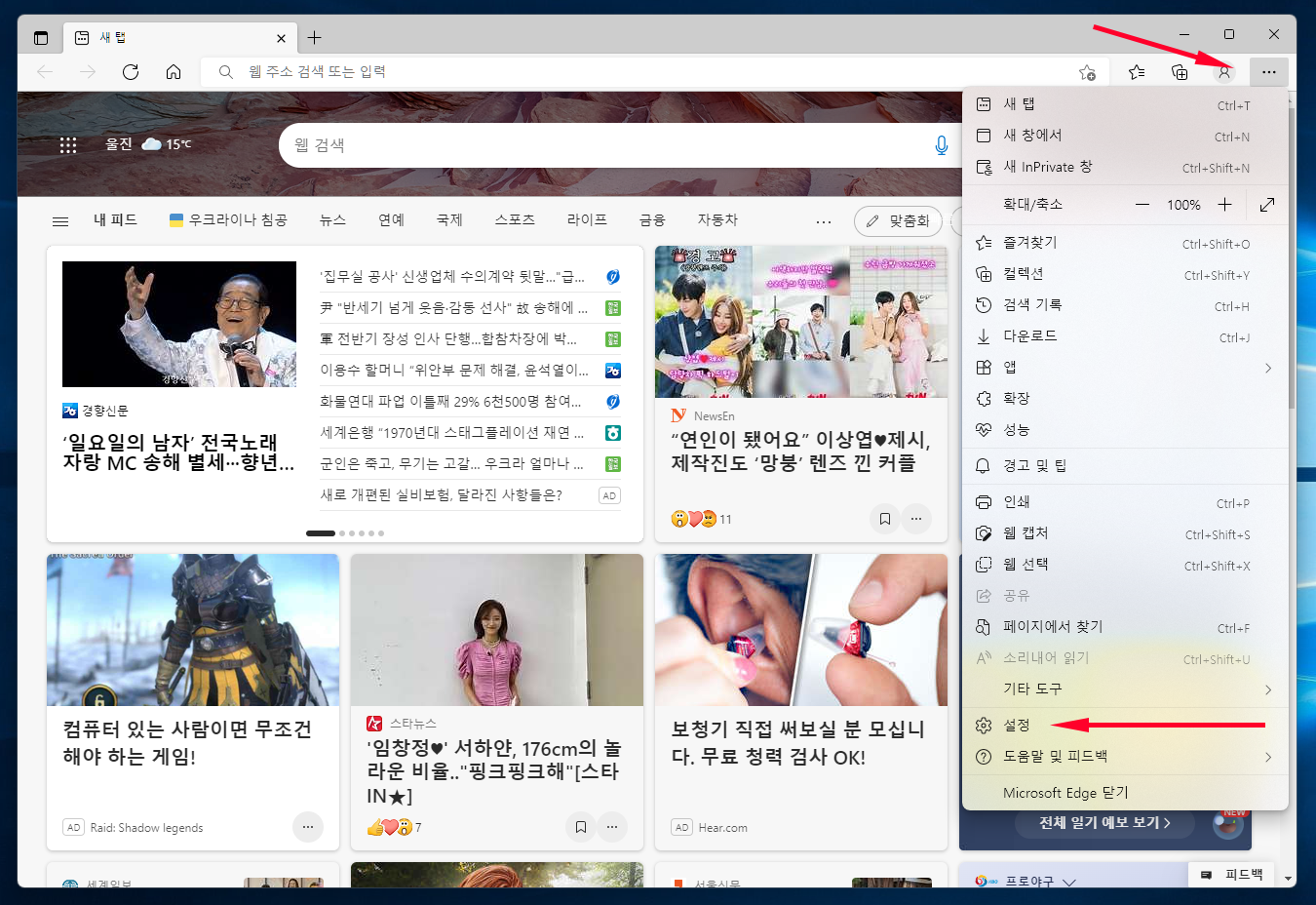Open 컬렉션 from the menu

tap(1125, 274)
